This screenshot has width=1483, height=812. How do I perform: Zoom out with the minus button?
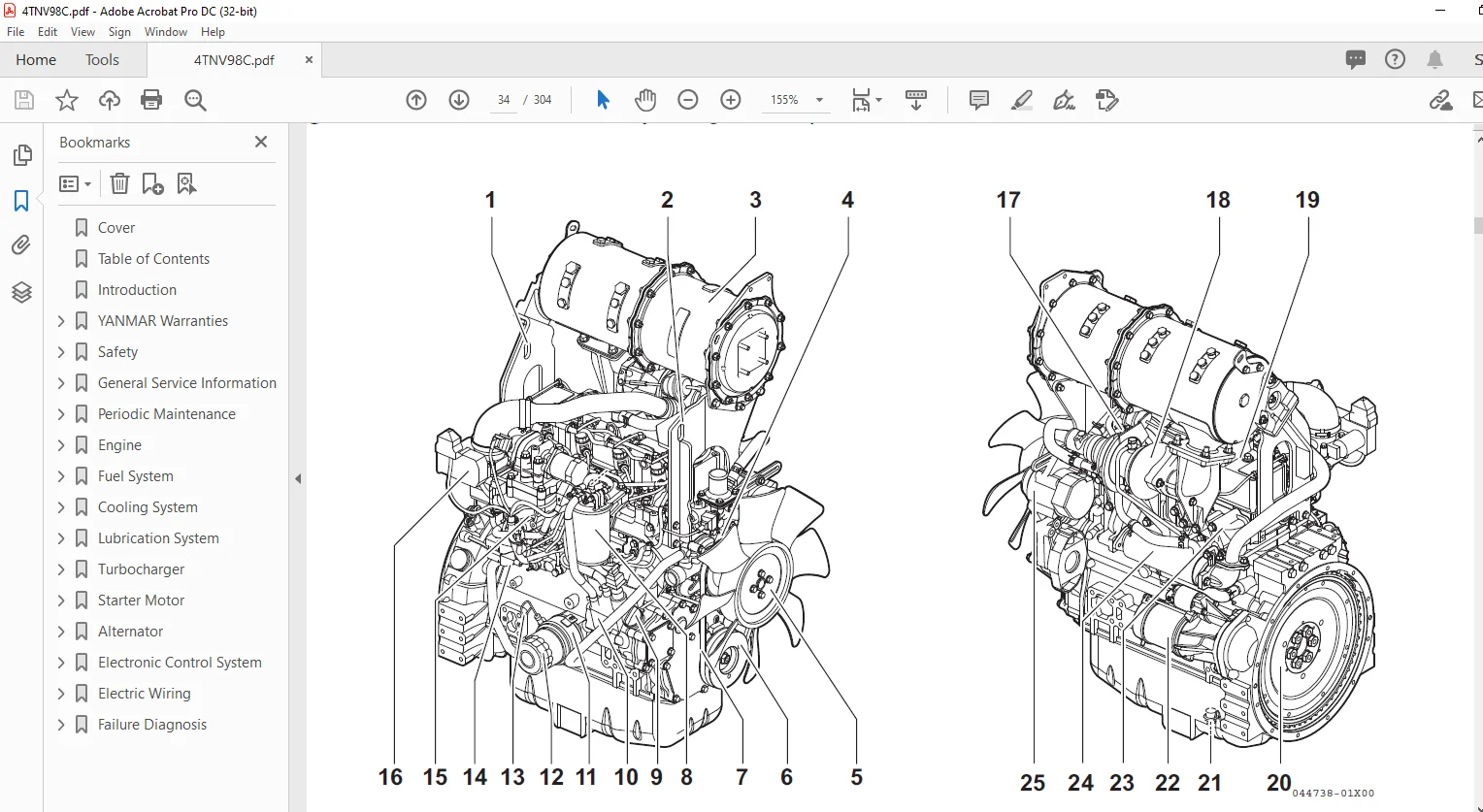688,100
